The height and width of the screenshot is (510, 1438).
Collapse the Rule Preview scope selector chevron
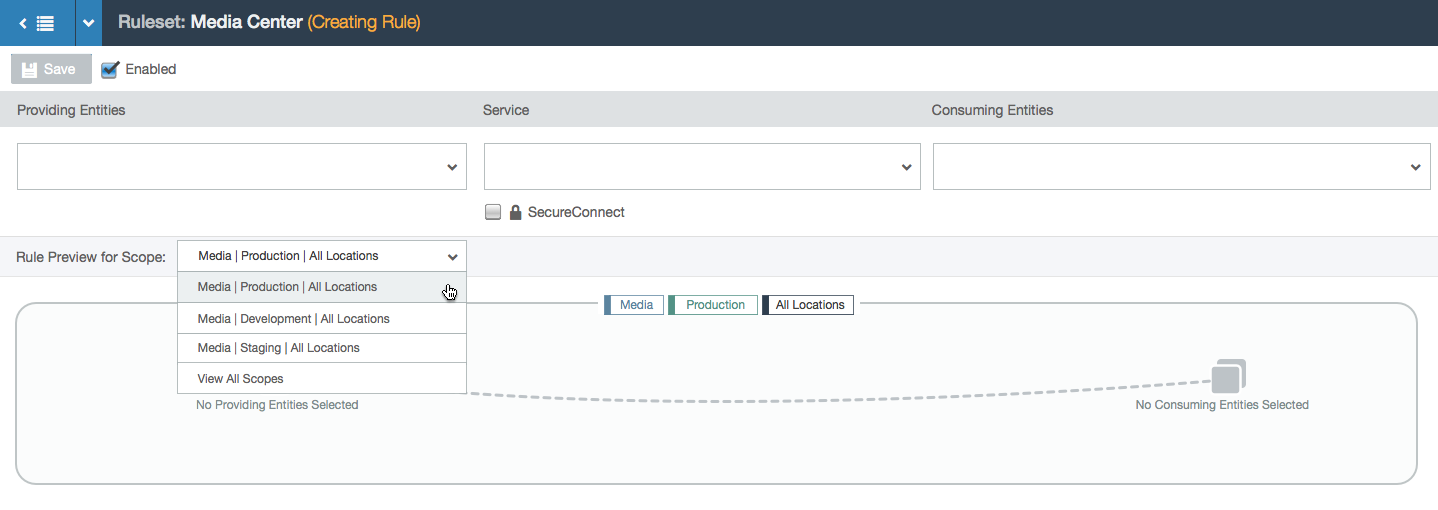pos(453,257)
